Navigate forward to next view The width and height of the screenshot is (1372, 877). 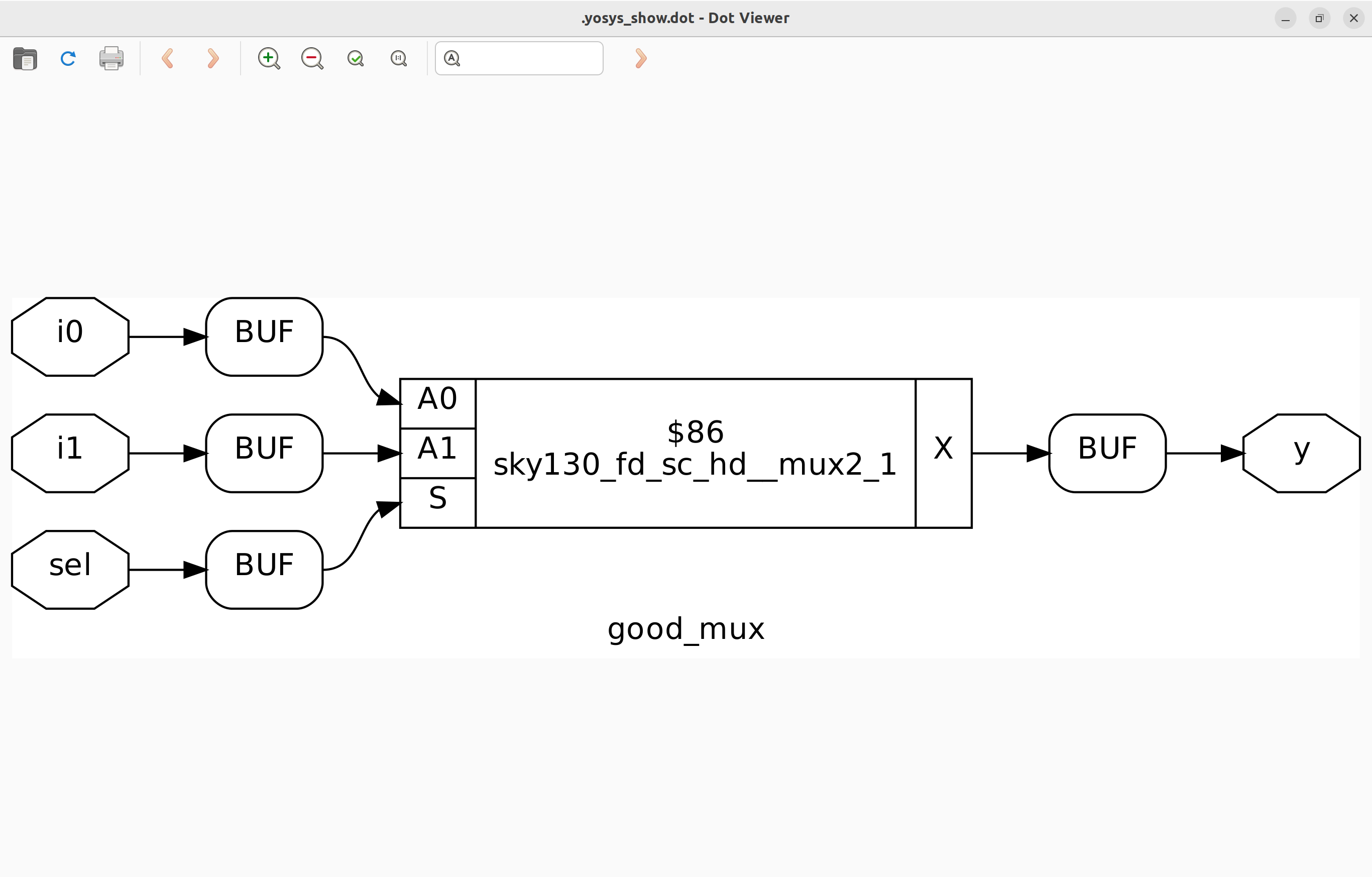point(212,58)
